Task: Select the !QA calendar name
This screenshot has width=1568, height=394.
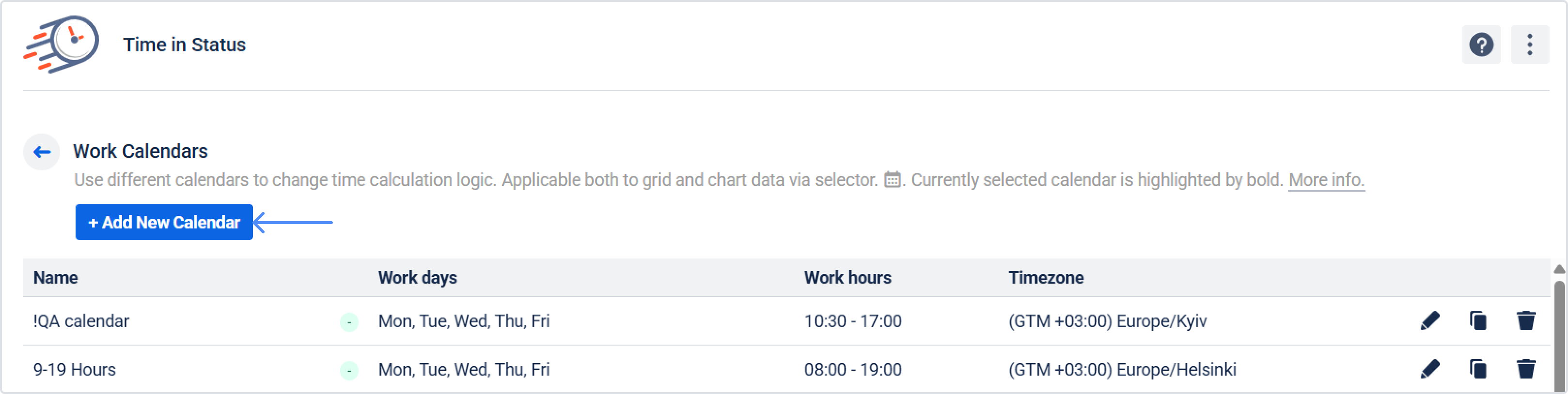Action: (x=81, y=321)
